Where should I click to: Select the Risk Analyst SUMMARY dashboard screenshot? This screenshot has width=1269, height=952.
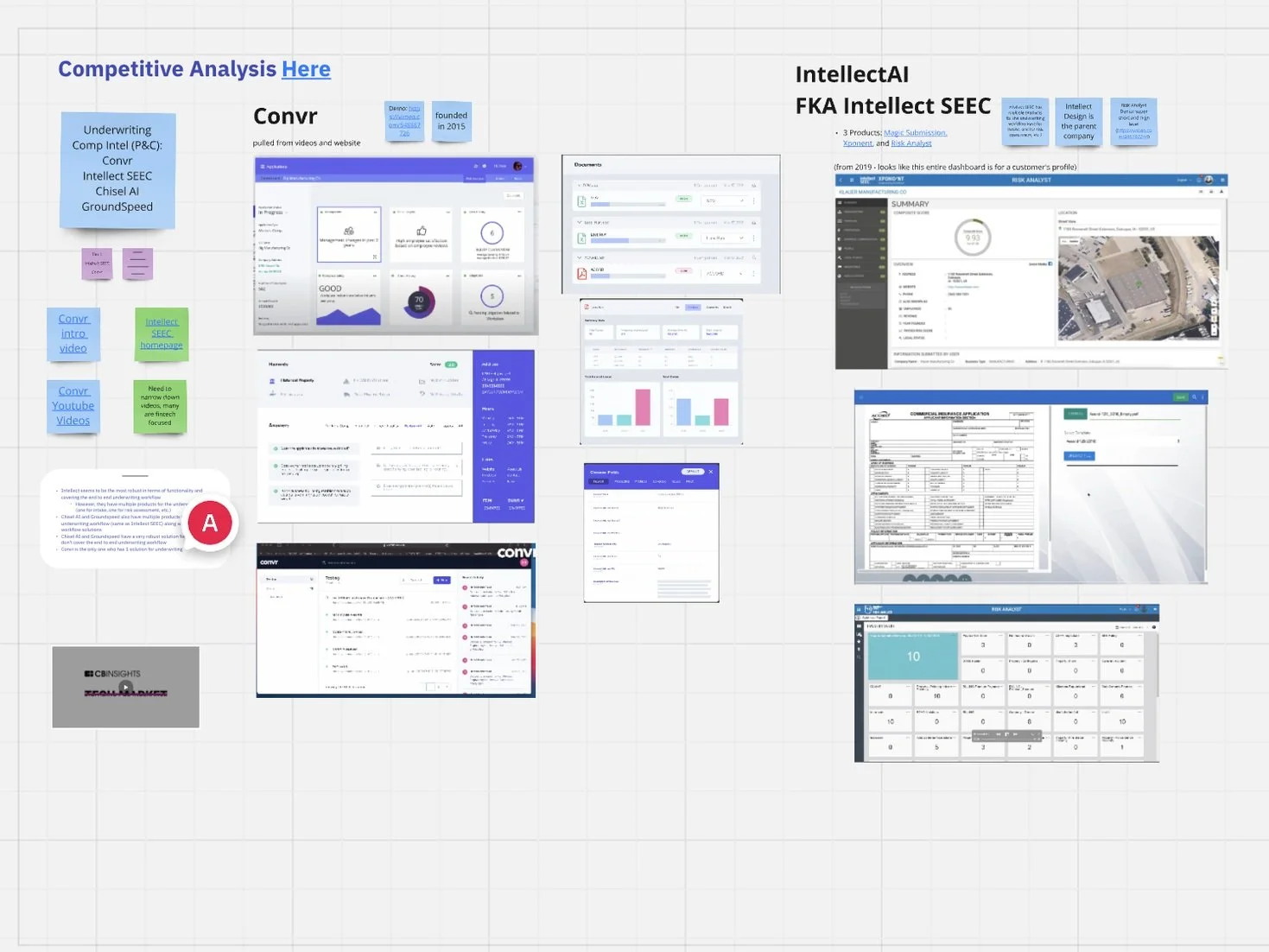tap(1031, 271)
